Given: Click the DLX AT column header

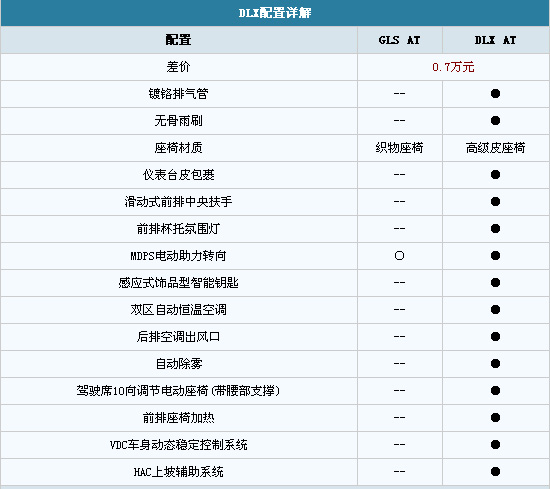Looking at the screenshot, I should point(495,40).
